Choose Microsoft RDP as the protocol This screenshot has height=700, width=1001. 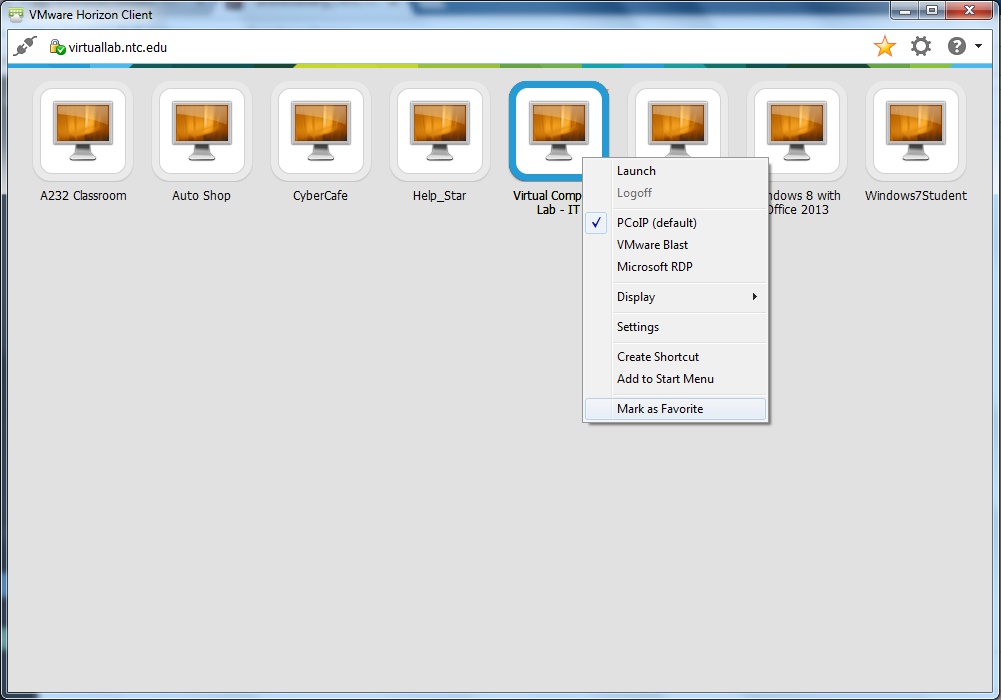654,267
